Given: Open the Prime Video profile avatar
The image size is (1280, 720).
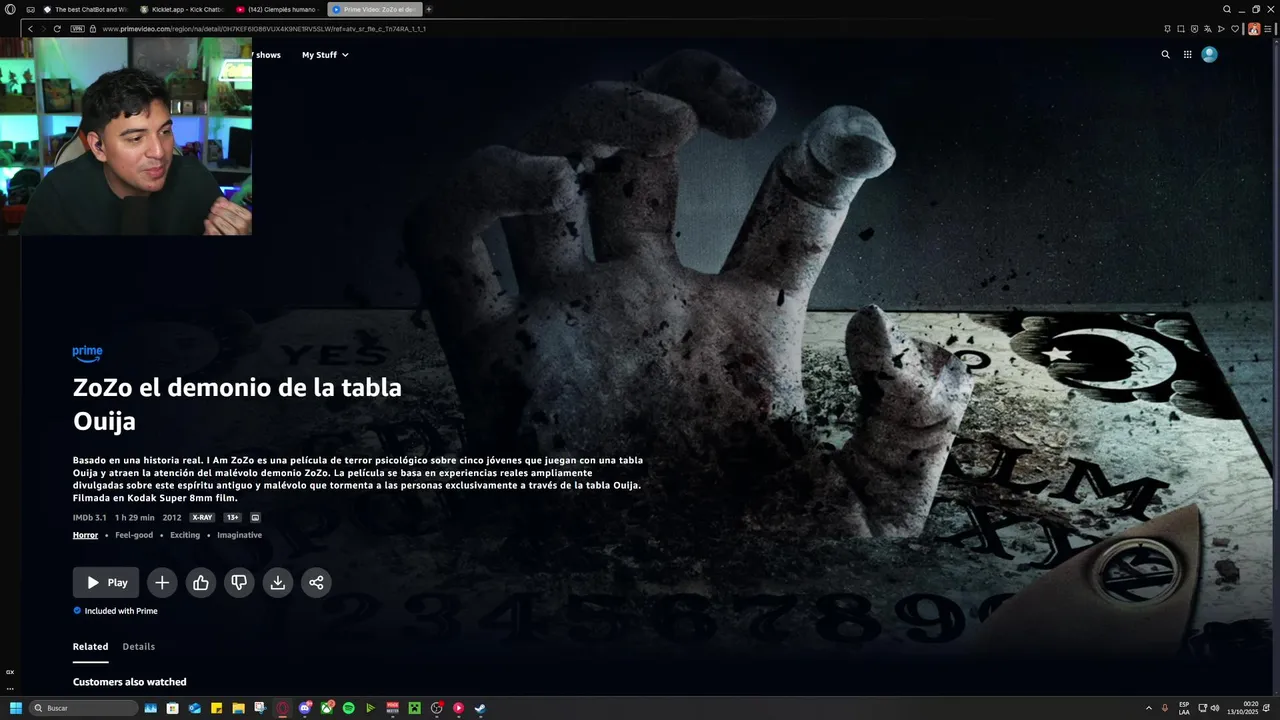Looking at the screenshot, I should (x=1209, y=55).
